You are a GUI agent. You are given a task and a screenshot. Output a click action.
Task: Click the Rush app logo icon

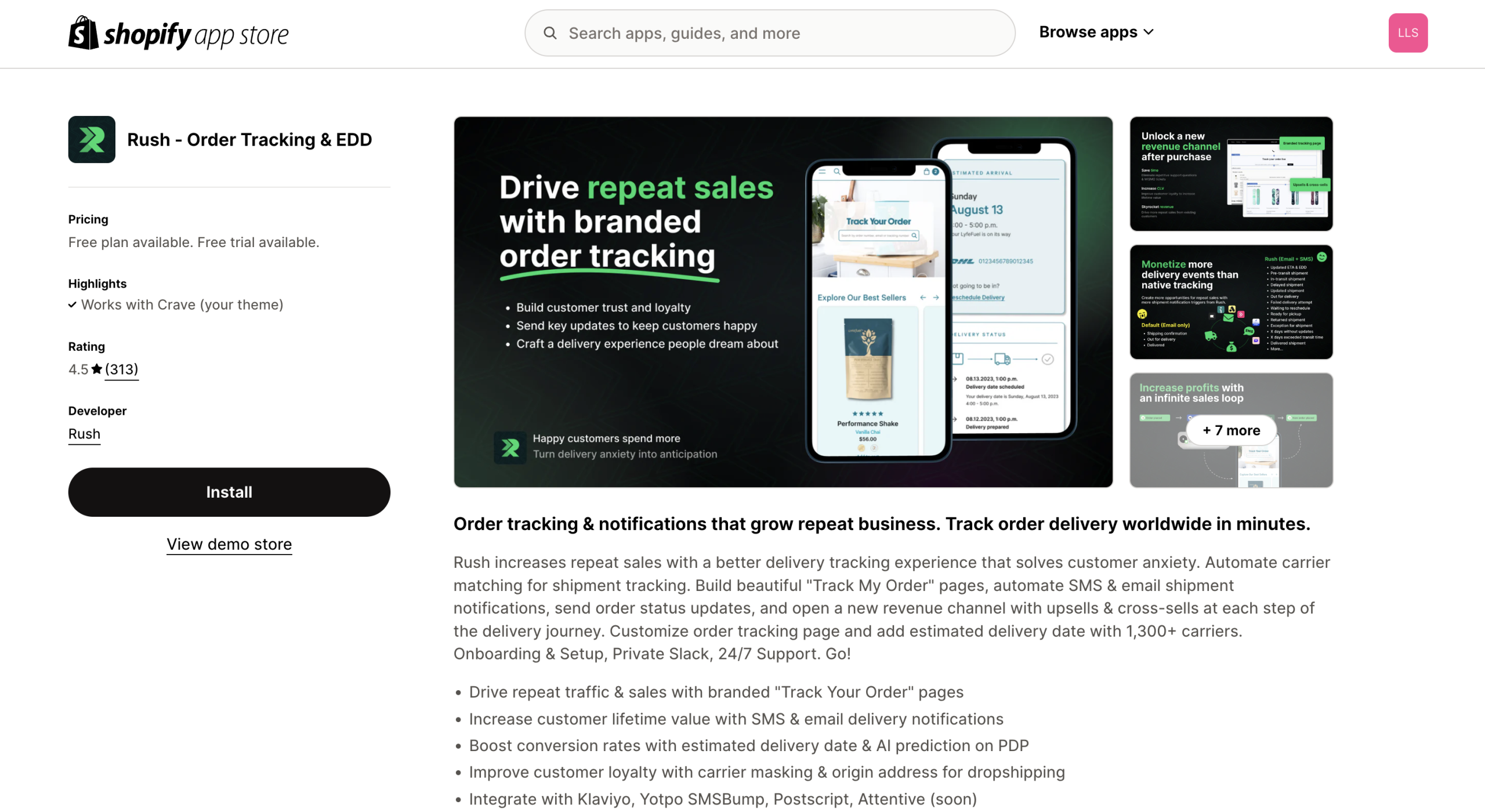(91, 139)
